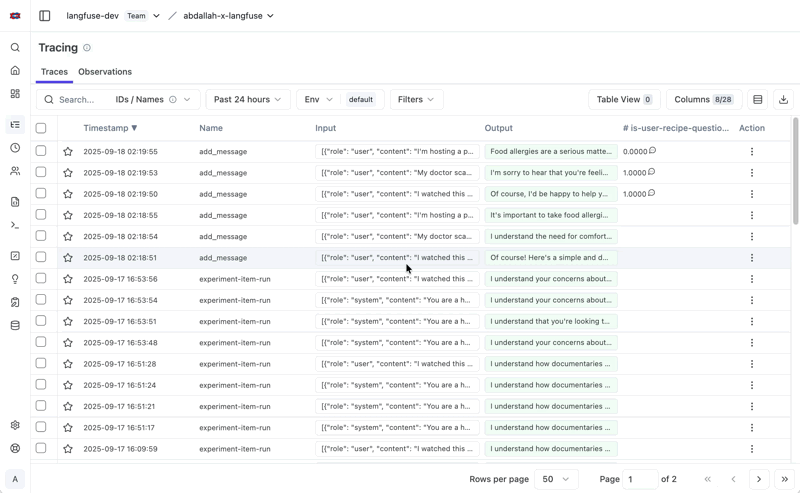This screenshot has width=800, height=493.
Task: Open the Playground terminal sidebar icon
Action: (x=15, y=225)
